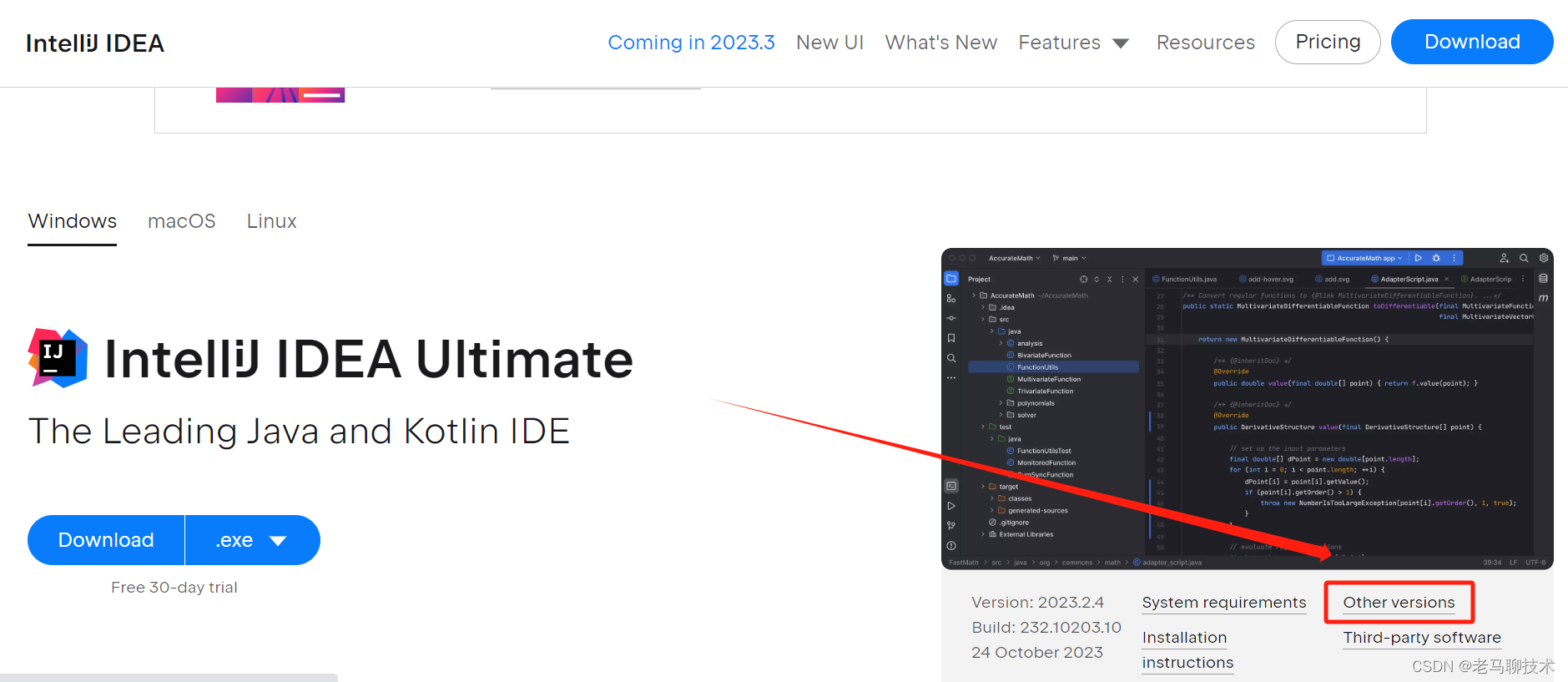Click Select Opened File target icon in Project panel

1084,279
